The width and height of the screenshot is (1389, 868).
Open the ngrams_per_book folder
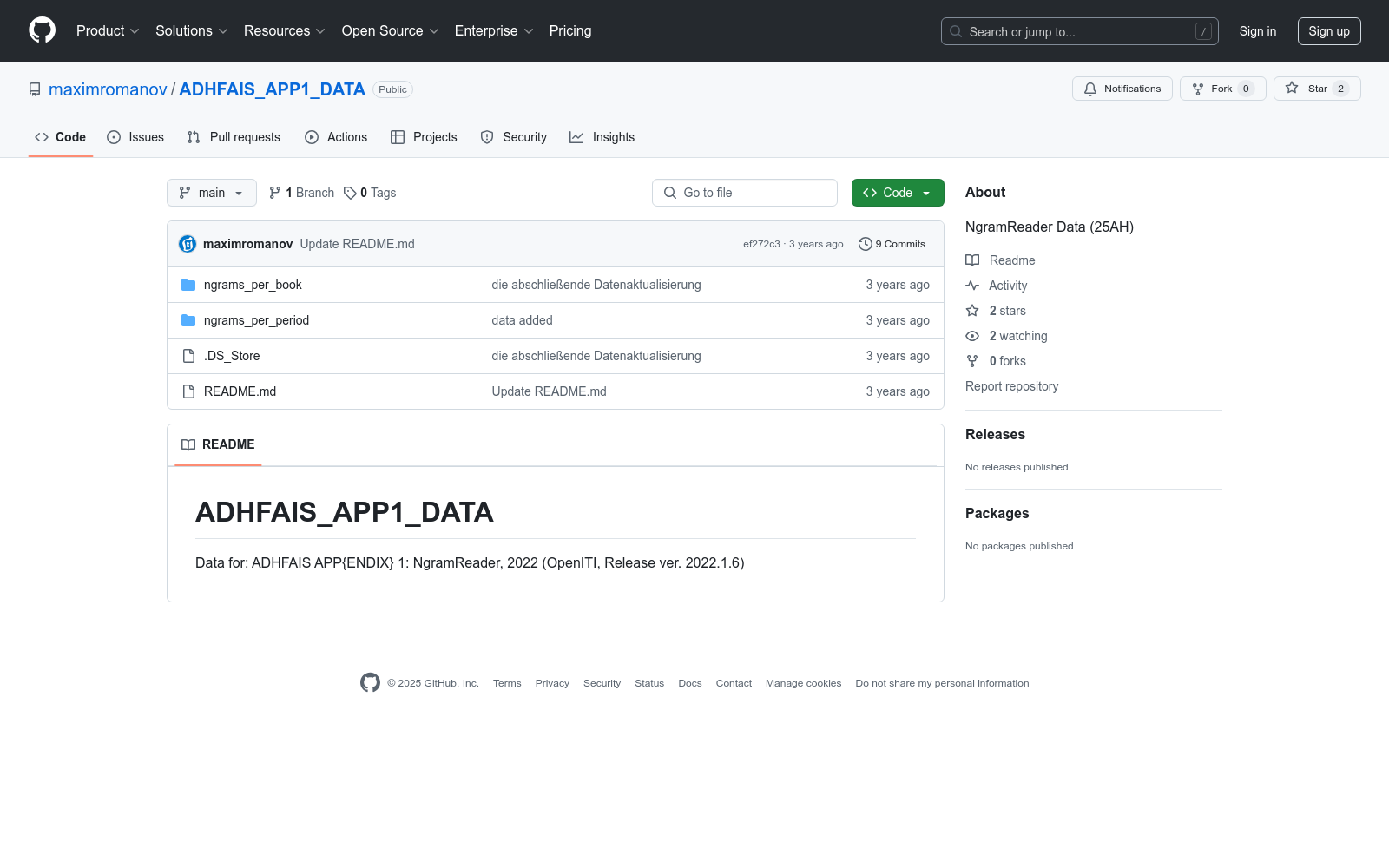(x=253, y=285)
